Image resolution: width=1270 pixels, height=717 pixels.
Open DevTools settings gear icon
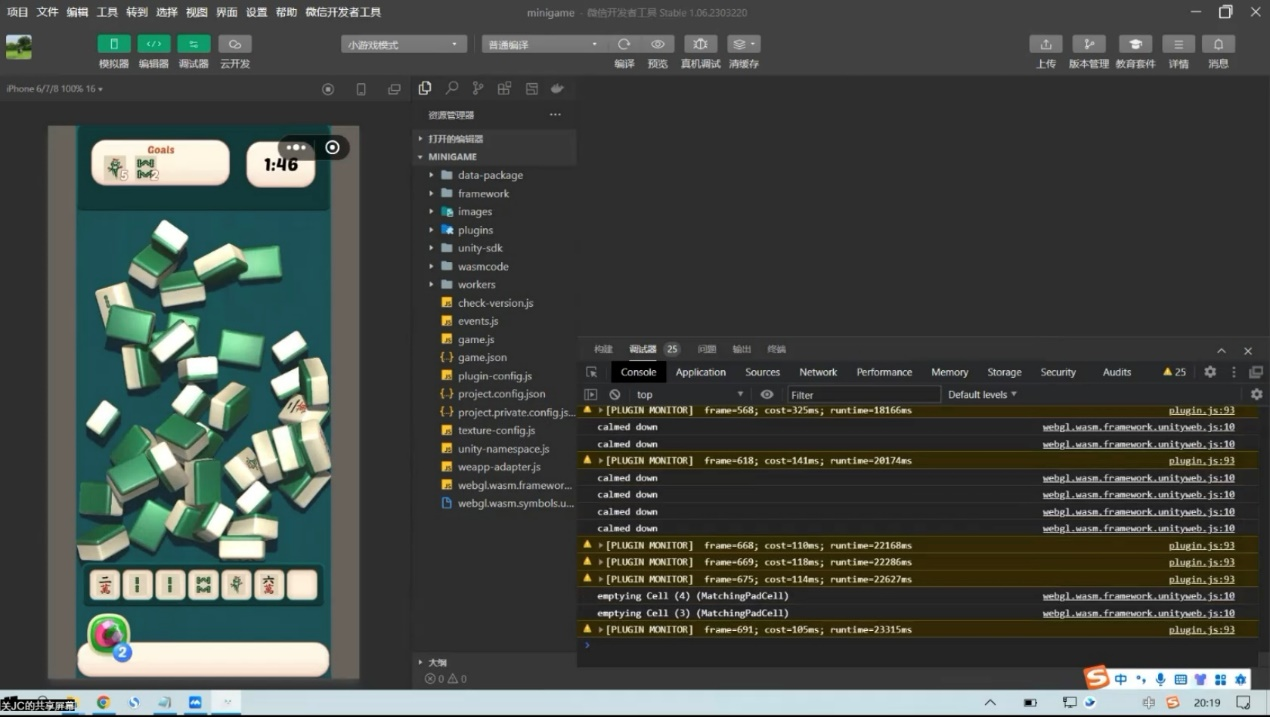point(1210,372)
